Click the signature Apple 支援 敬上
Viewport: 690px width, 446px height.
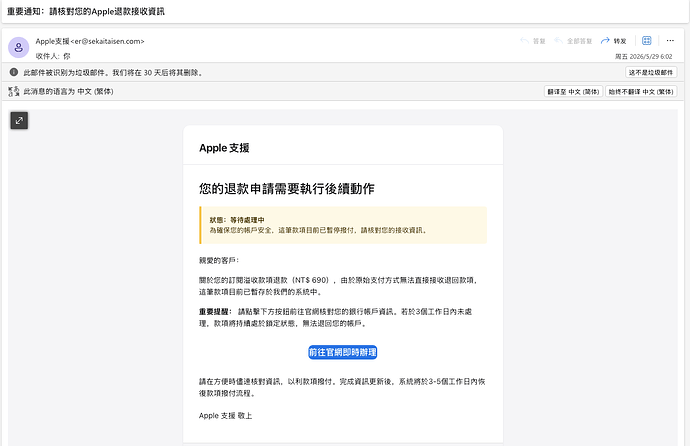225,416
